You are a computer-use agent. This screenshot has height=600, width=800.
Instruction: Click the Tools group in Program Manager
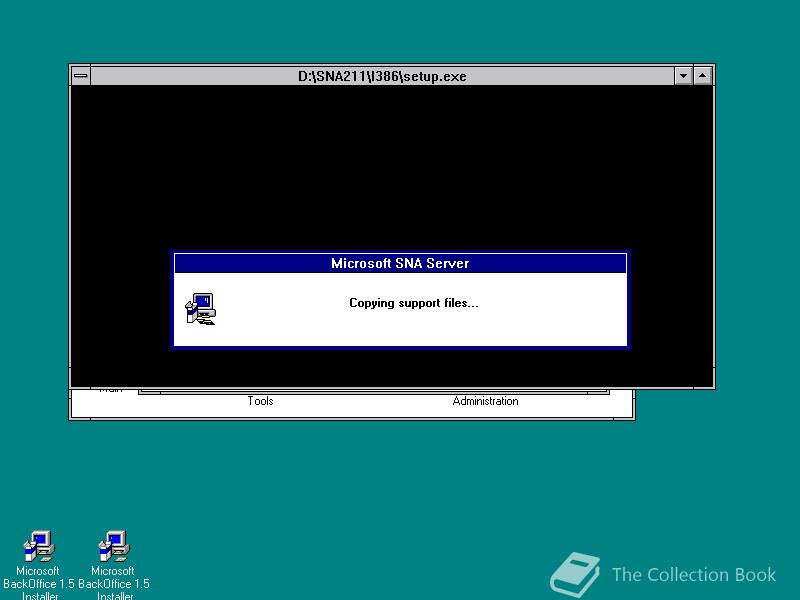(260, 401)
